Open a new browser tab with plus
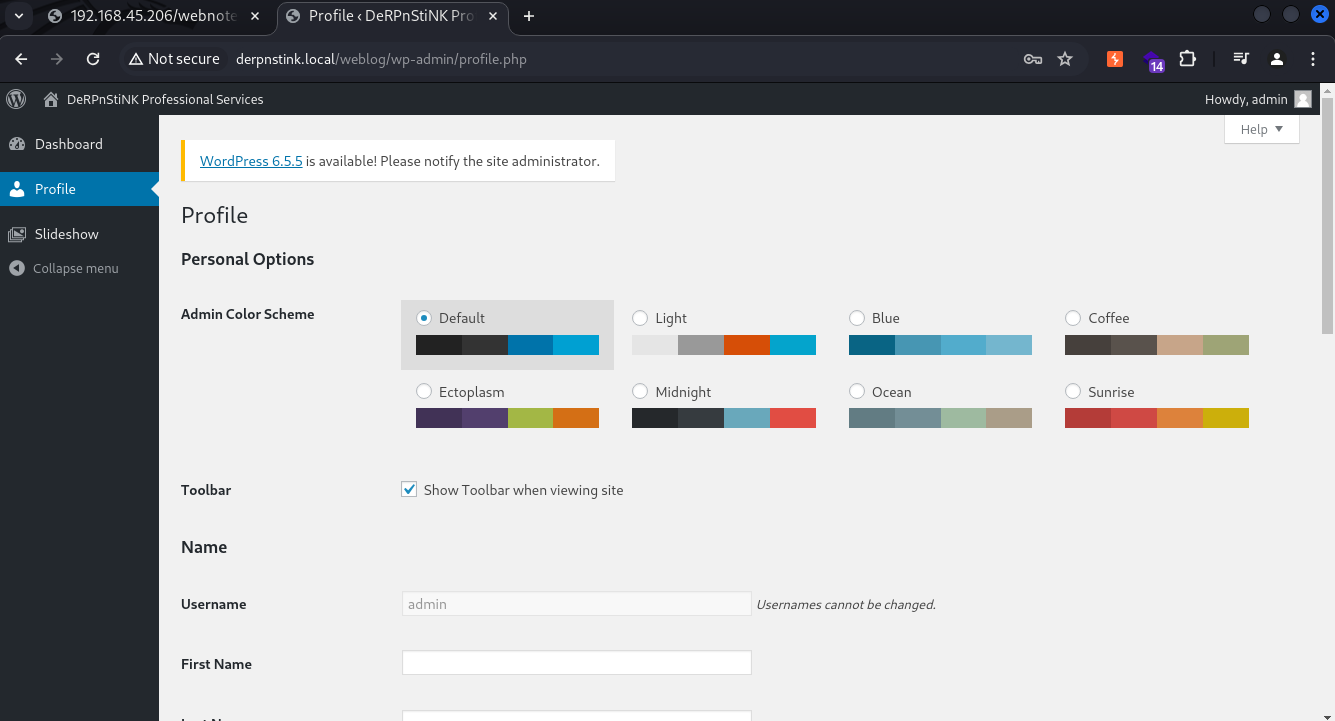 click(x=529, y=16)
